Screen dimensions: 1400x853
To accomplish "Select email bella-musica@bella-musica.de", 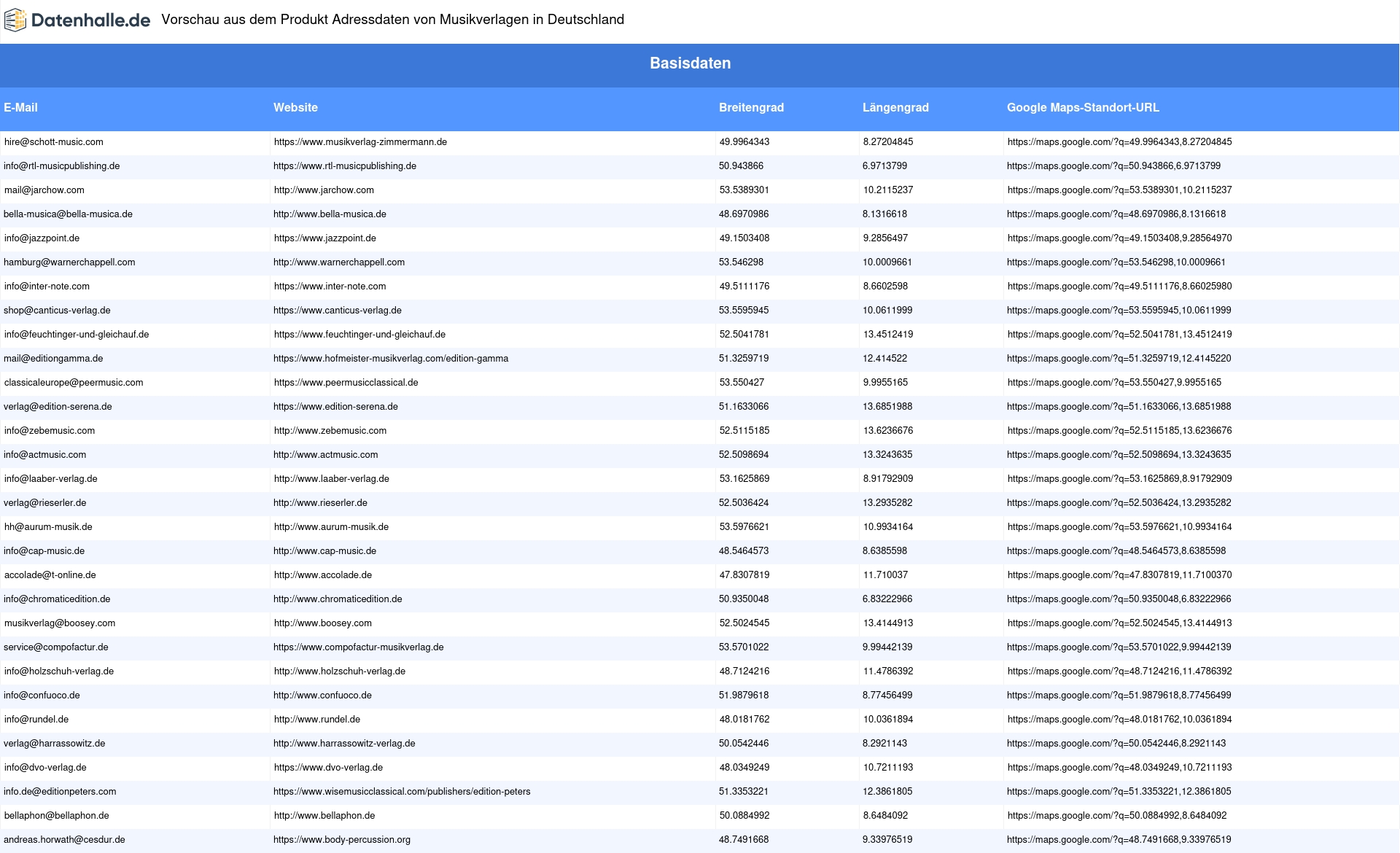I will pyautogui.click(x=68, y=214).
